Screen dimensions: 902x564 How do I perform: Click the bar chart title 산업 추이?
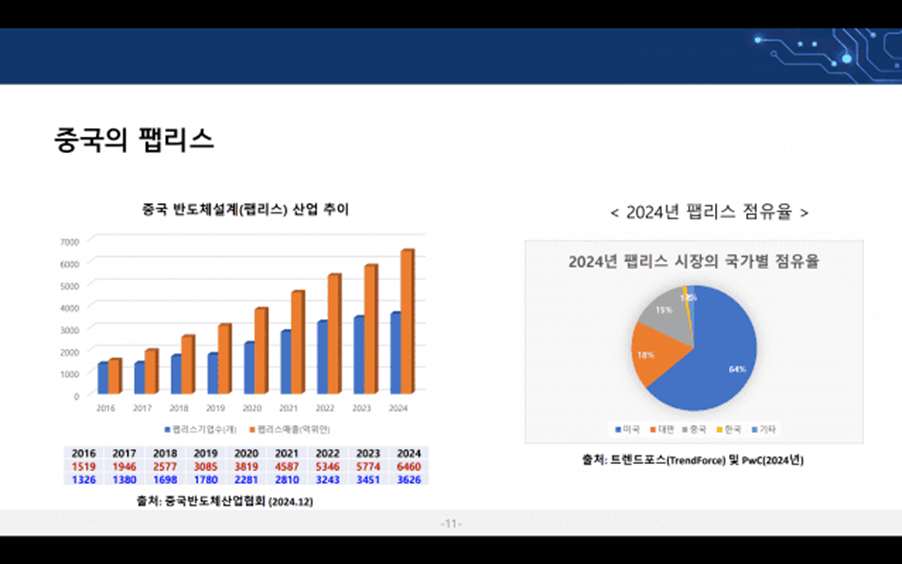245,210
